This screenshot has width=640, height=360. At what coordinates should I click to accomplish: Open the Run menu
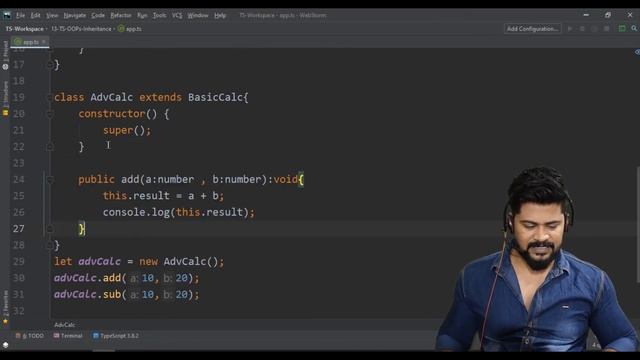[x=142, y=16]
